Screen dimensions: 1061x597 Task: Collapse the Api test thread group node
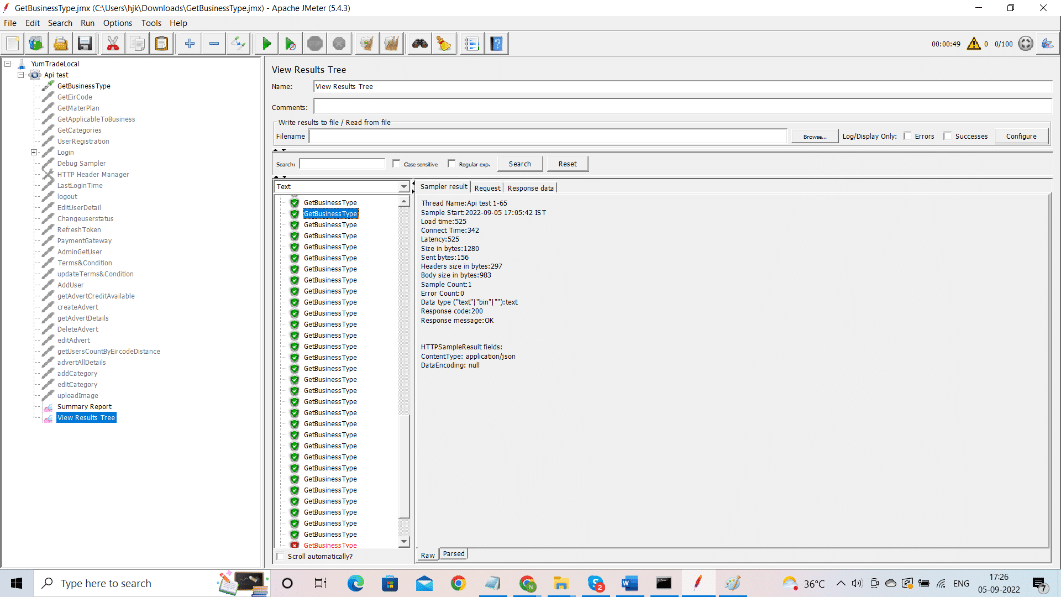coord(21,75)
